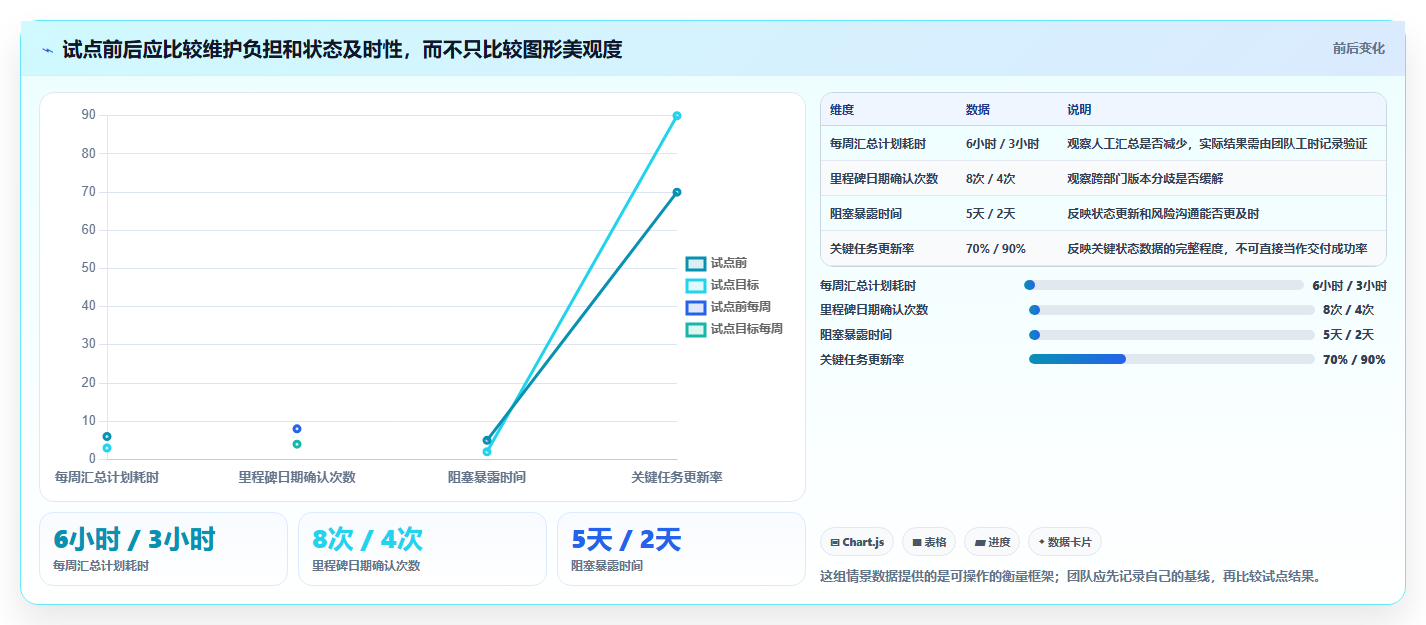Click the 每周汇总计划耗时 progress bar
This screenshot has height=625, width=1426.
click(1166, 285)
